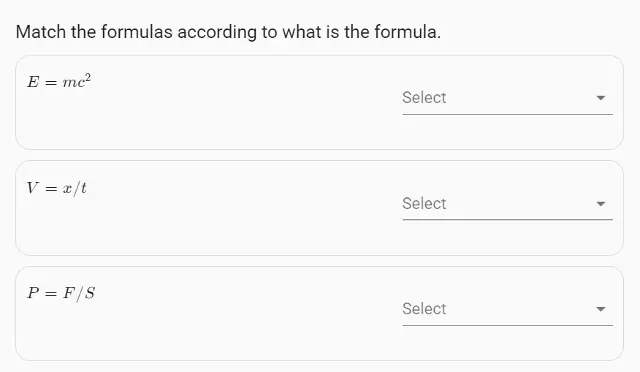Click the P = F/S formula text
The width and height of the screenshot is (640, 372).
pyautogui.click(x=61, y=293)
